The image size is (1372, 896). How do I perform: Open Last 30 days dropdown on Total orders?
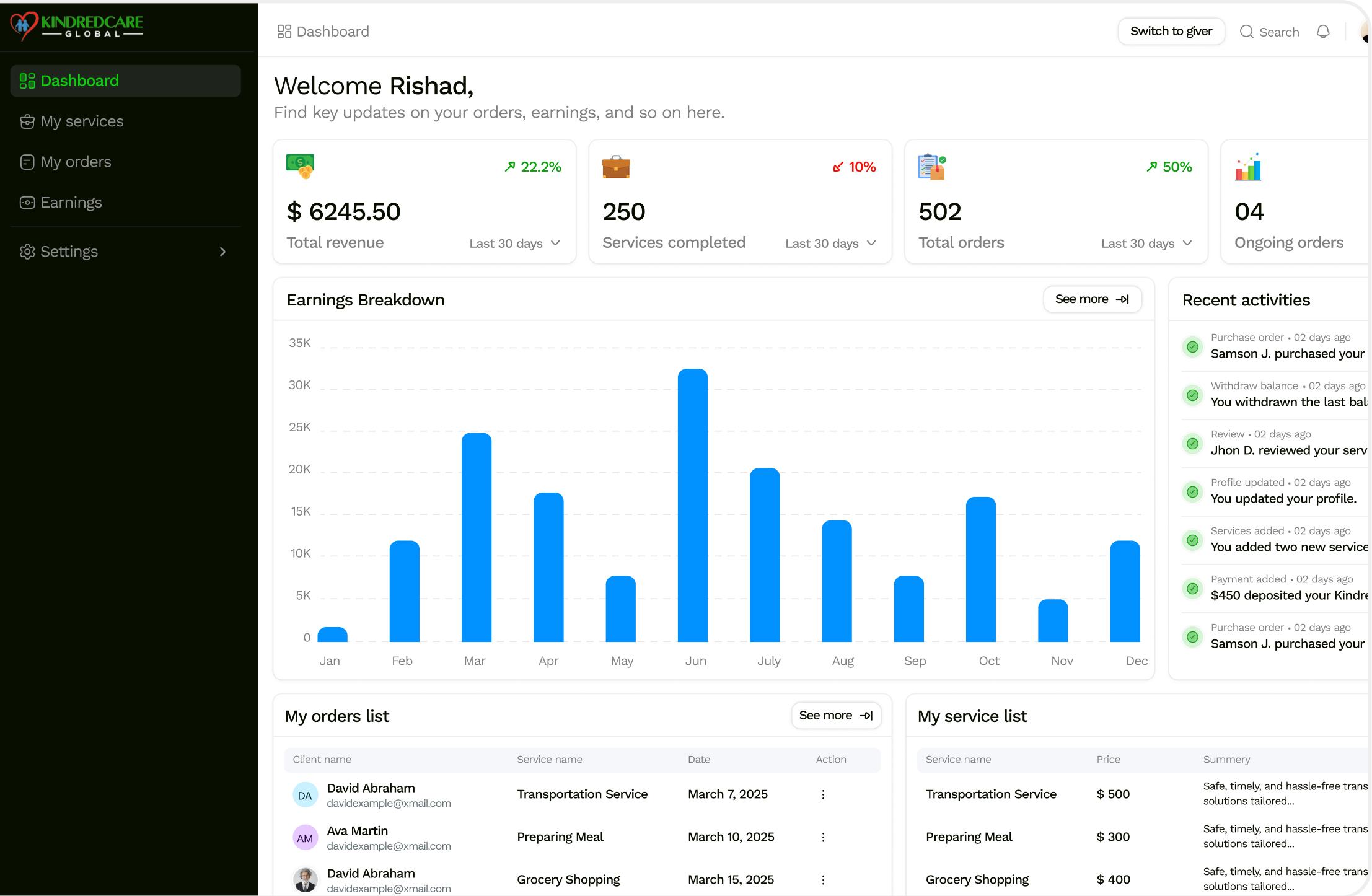pos(1146,244)
